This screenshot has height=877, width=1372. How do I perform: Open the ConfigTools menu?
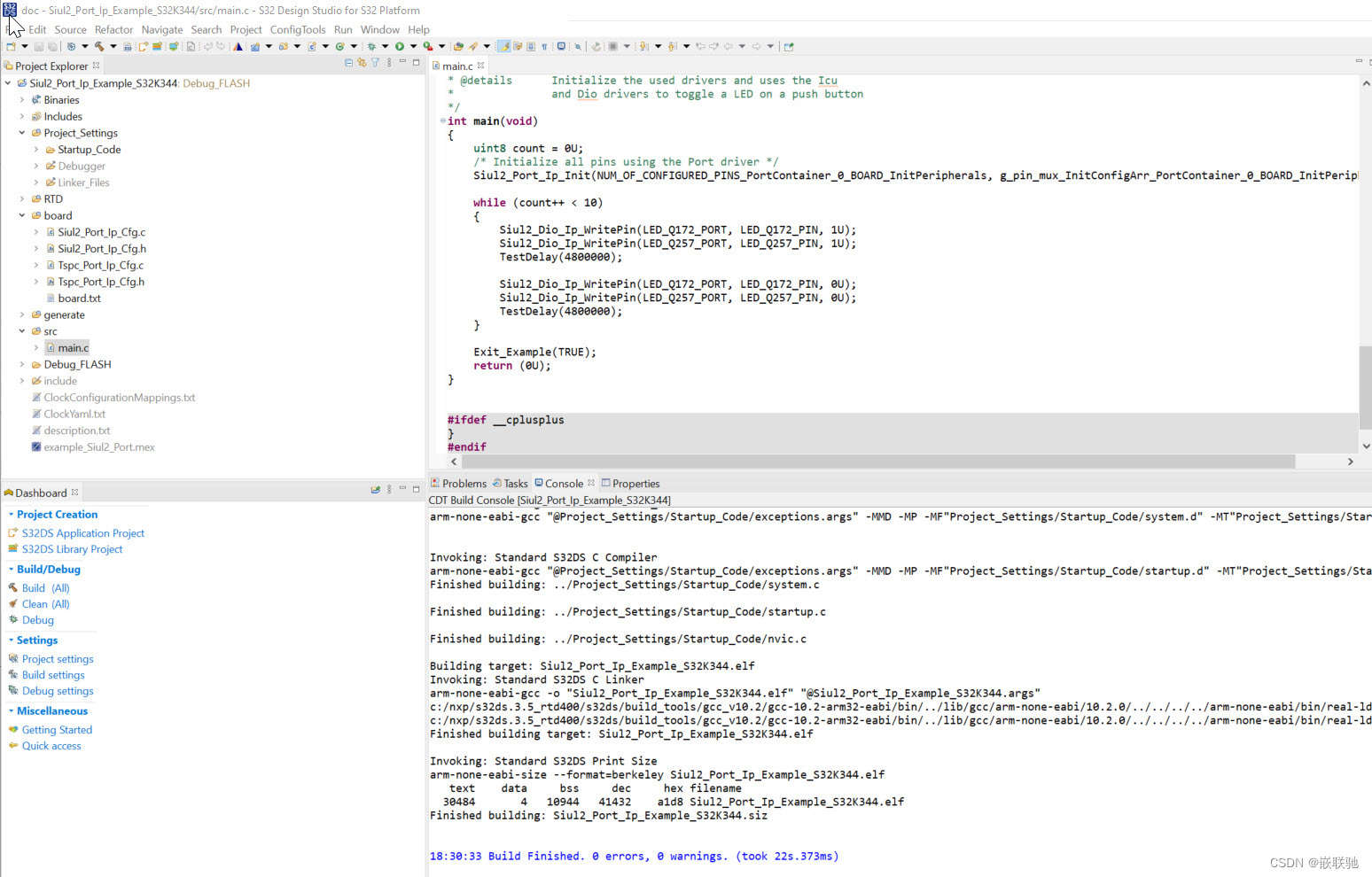tap(298, 29)
